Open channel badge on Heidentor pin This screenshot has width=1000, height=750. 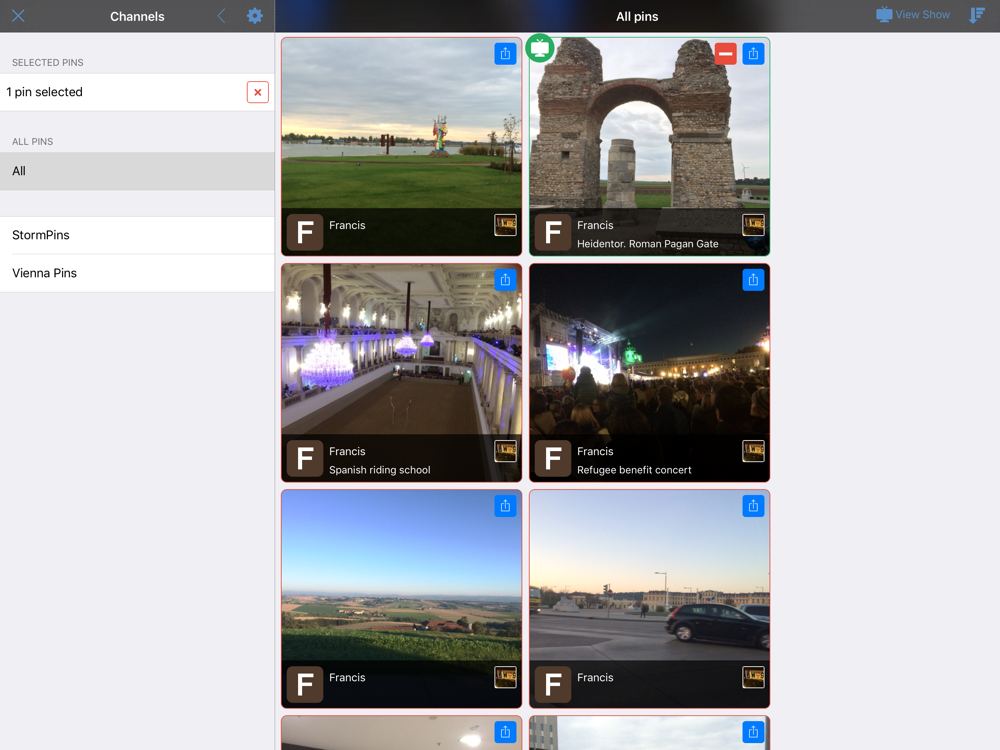[x=753, y=225]
